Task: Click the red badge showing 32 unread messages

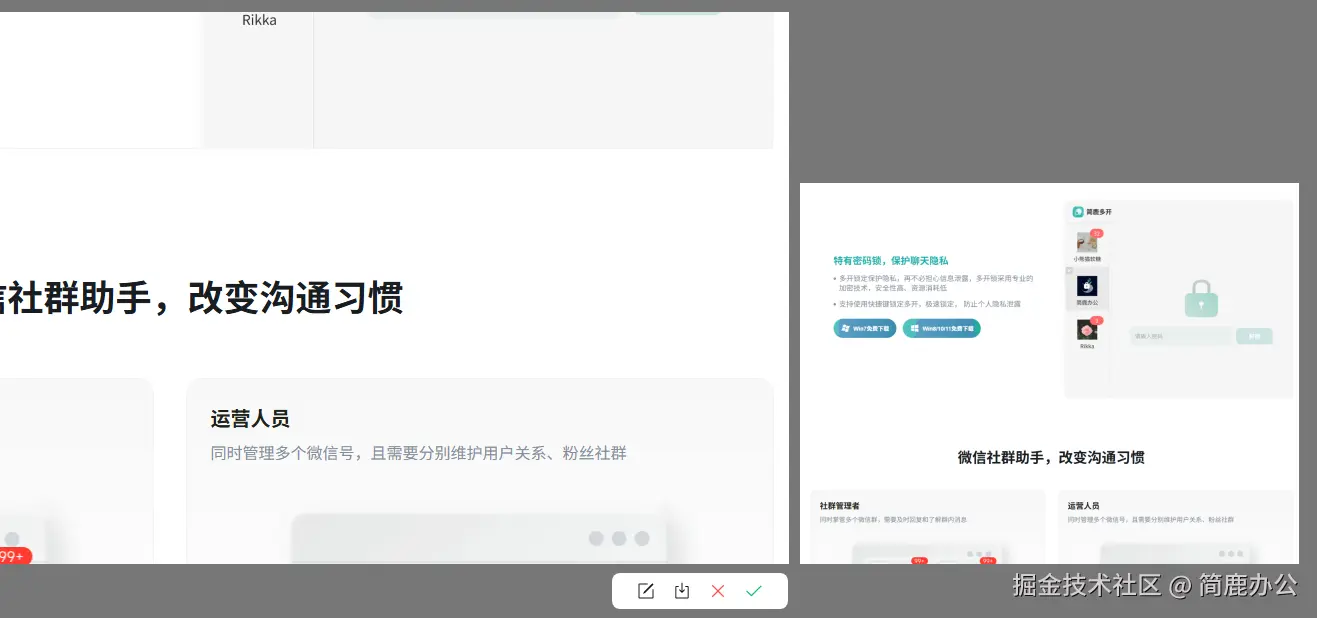Action: coord(1095,231)
